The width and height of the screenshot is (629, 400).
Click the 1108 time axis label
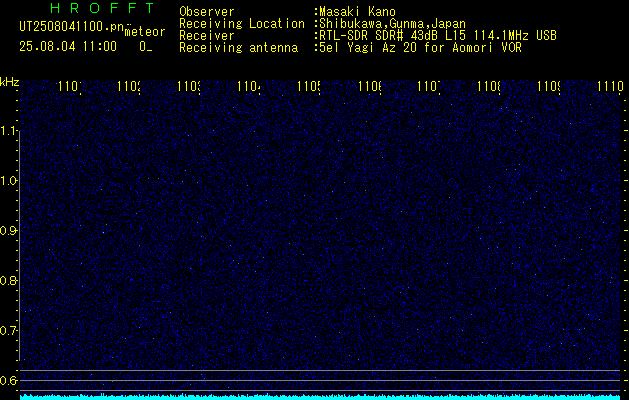[x=489, y=87]
